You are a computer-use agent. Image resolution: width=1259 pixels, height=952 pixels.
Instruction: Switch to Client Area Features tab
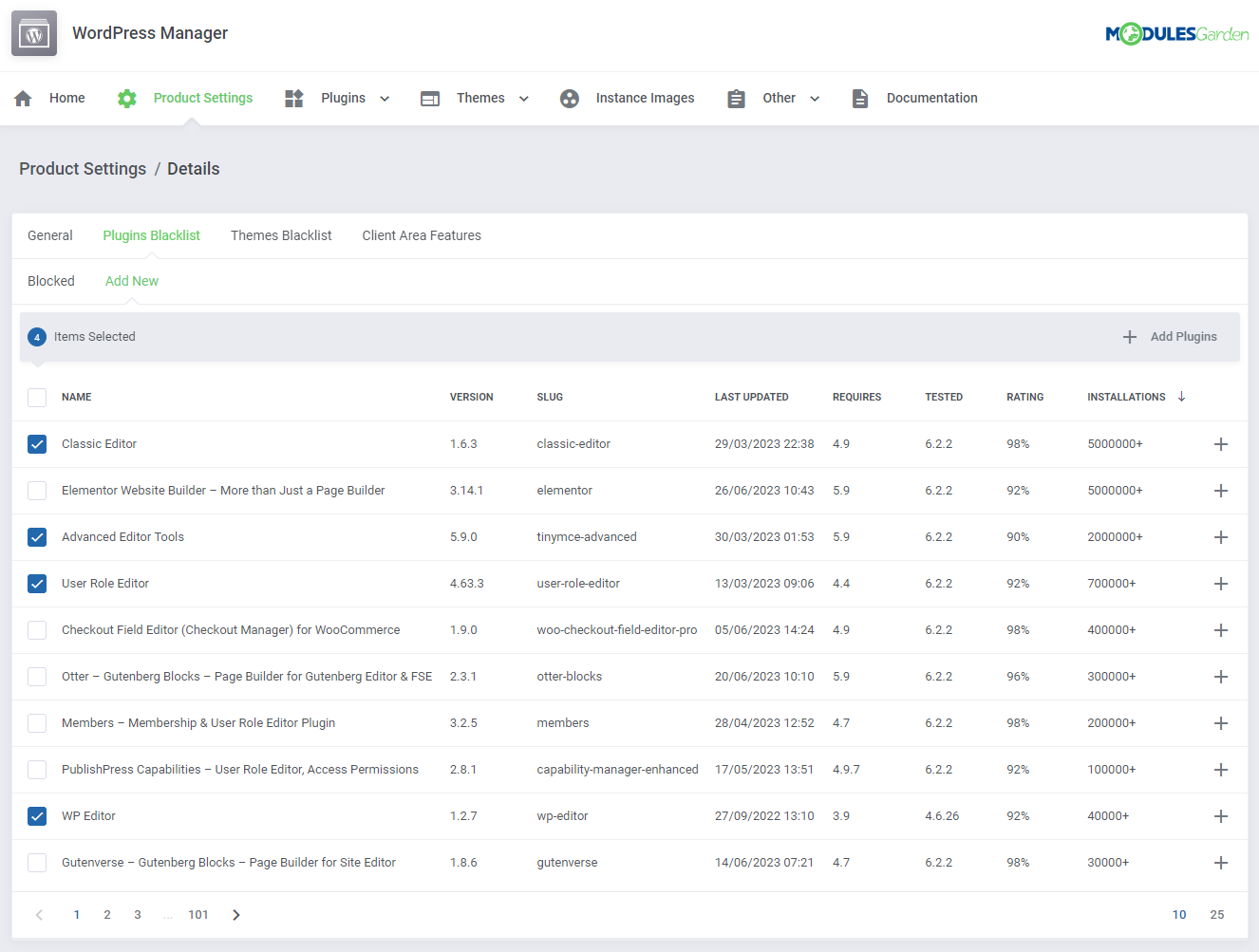(422, 235)
